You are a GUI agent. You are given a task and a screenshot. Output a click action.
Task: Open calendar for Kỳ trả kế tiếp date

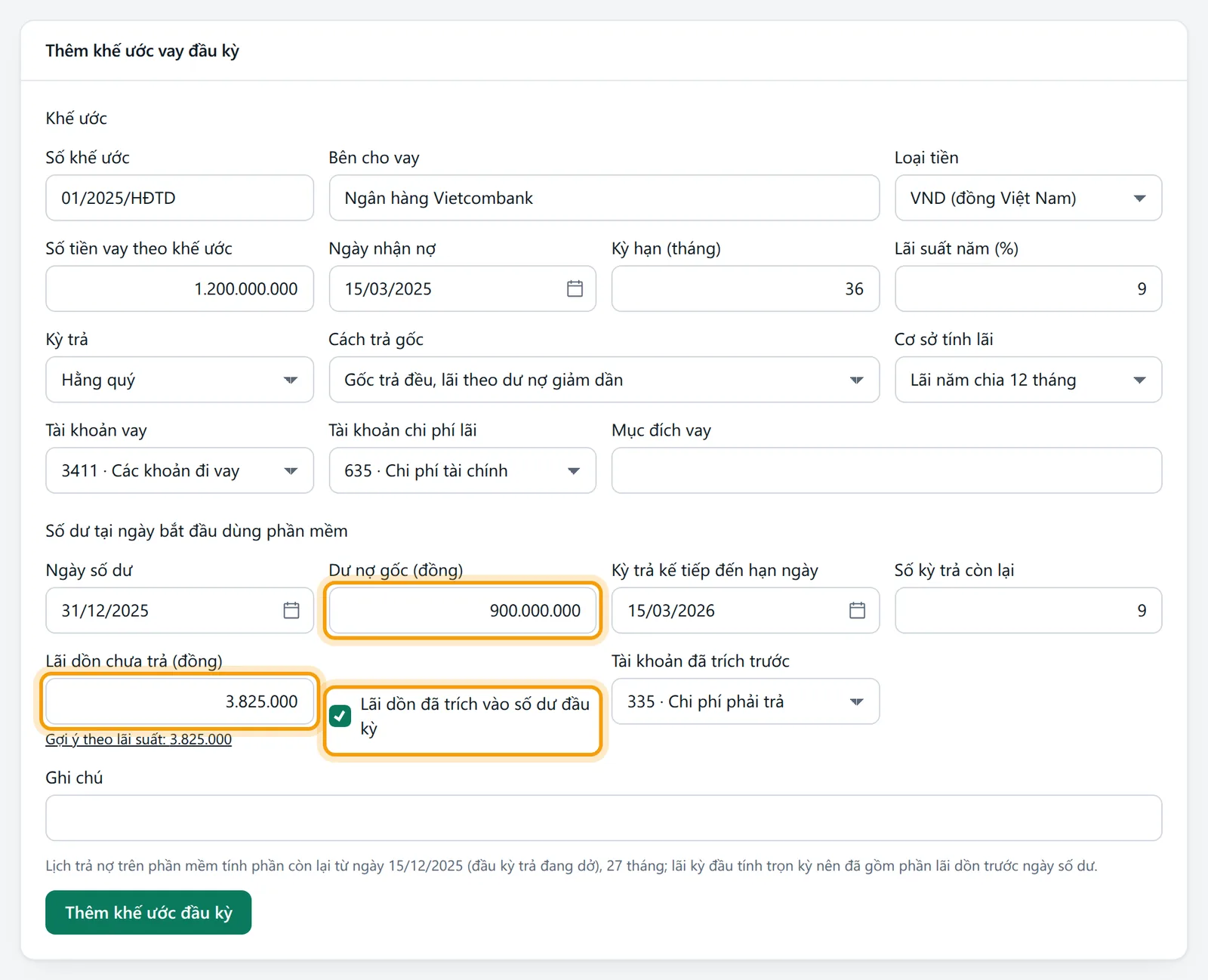(857, 610)
